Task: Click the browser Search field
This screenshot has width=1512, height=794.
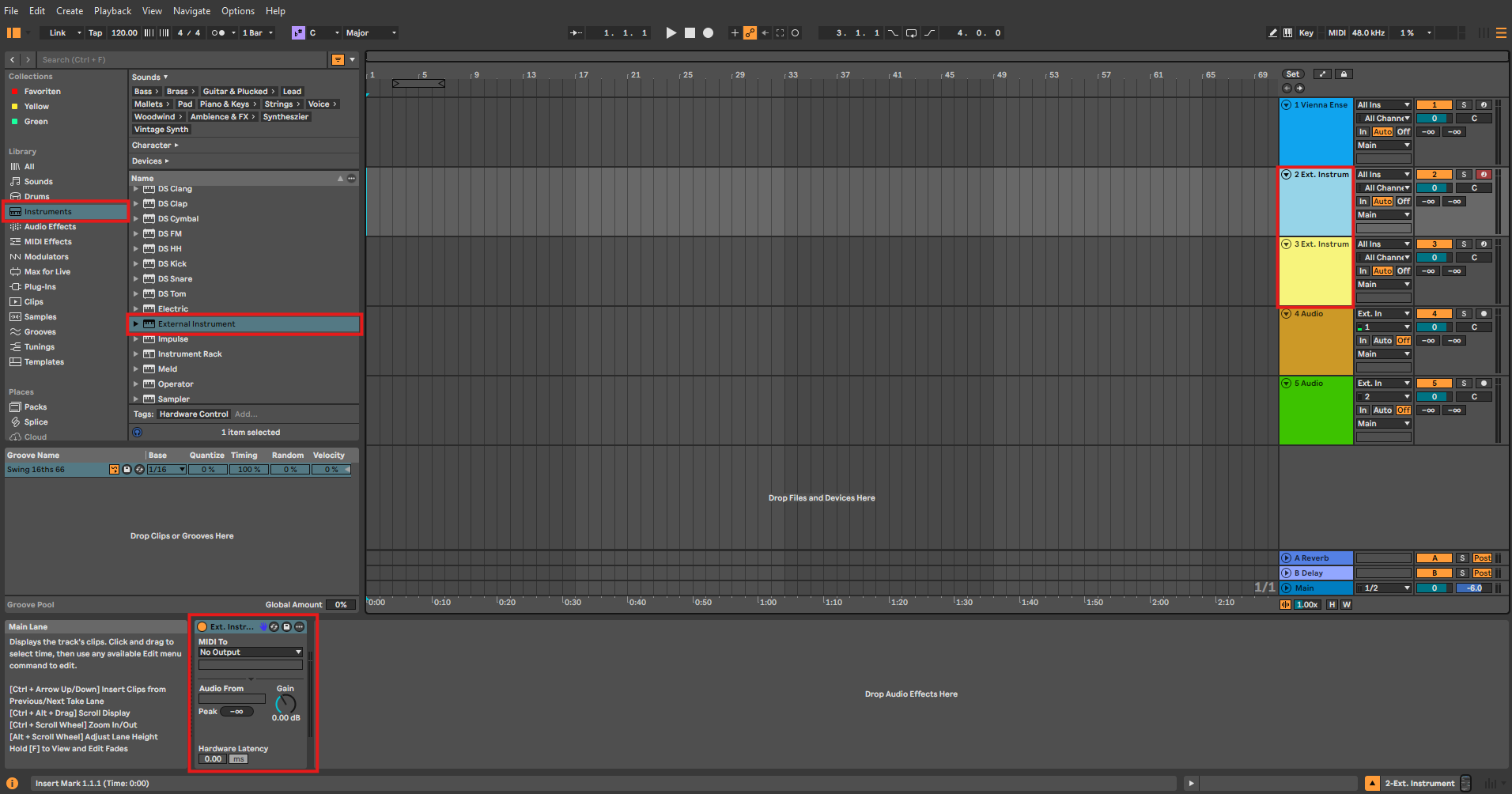Action: [182, 60]
